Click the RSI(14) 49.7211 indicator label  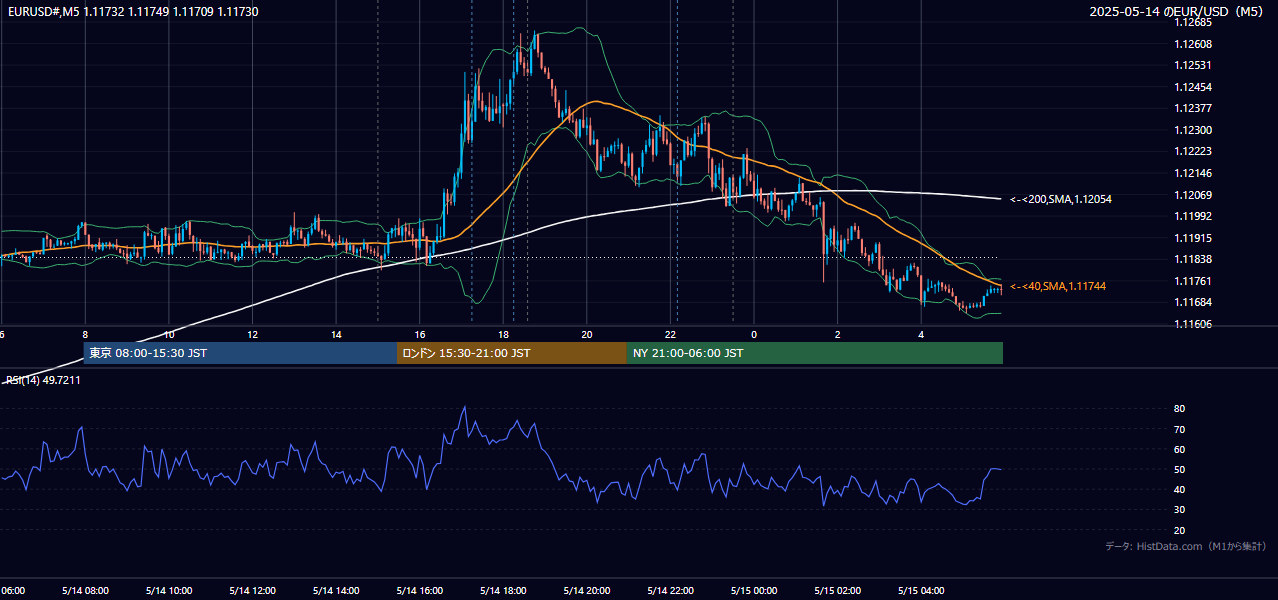click(x=42, y=380)
